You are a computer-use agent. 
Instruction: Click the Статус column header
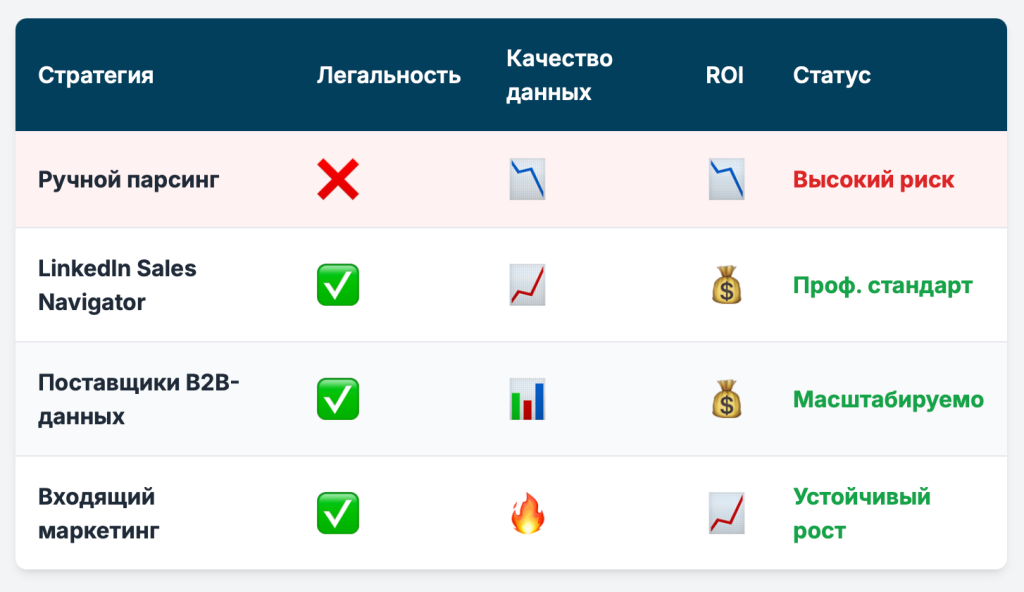(x=831, y=75)
